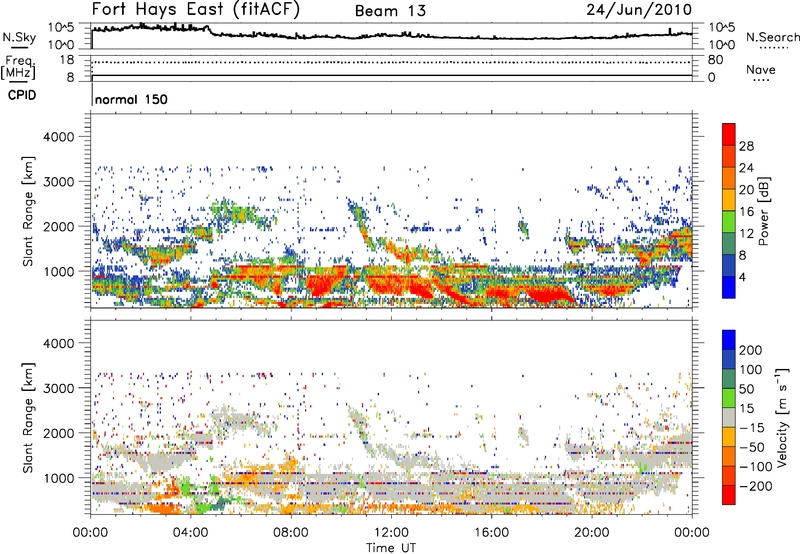Viewport: 800px width, 554px height.
Task: Click the 'Velocity [m s-1]' colorbar title
Action: coord(782,417)
